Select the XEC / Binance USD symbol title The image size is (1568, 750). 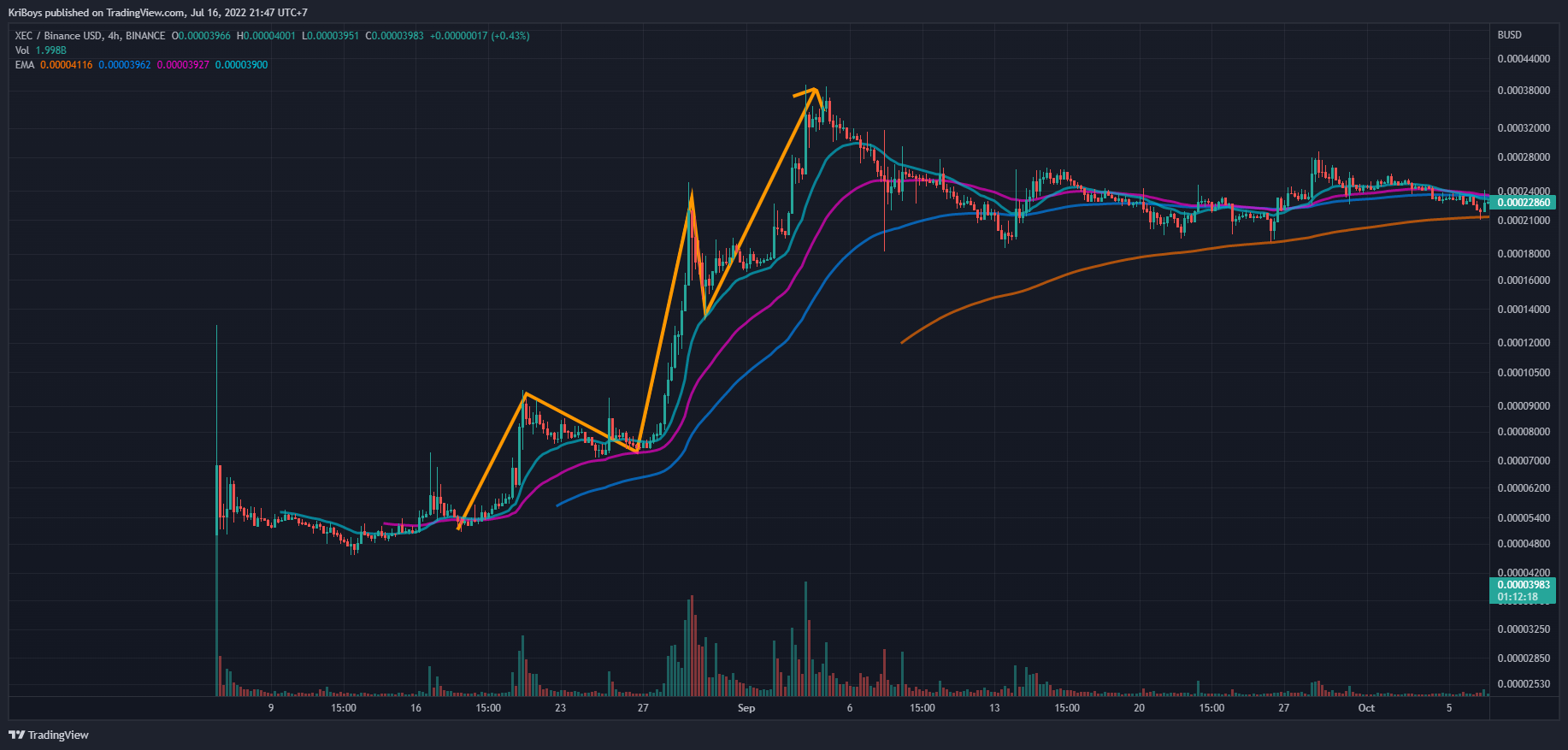[x=90, y=36]
